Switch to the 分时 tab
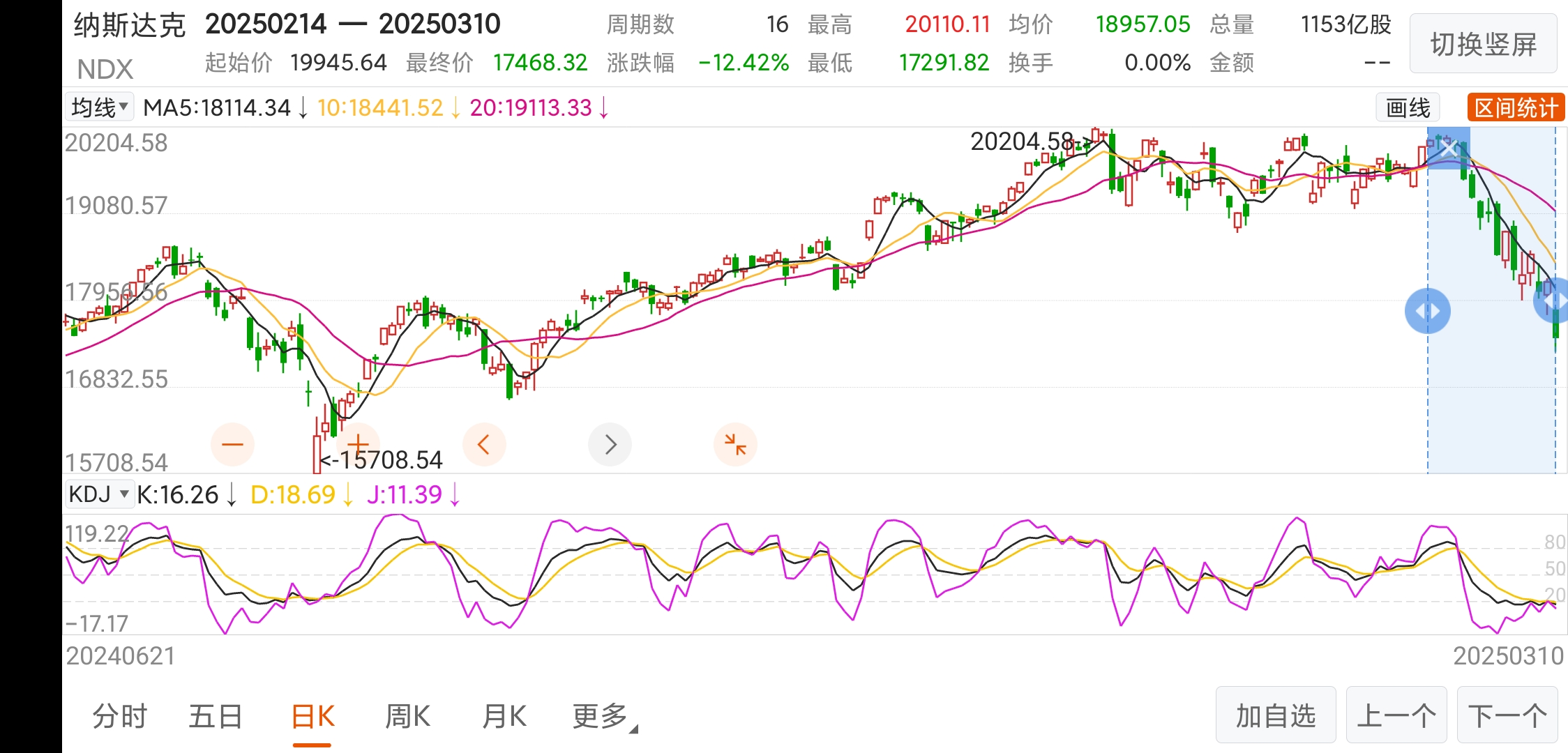Screen dimensions: 1568x753 click(x=120, y=716)
